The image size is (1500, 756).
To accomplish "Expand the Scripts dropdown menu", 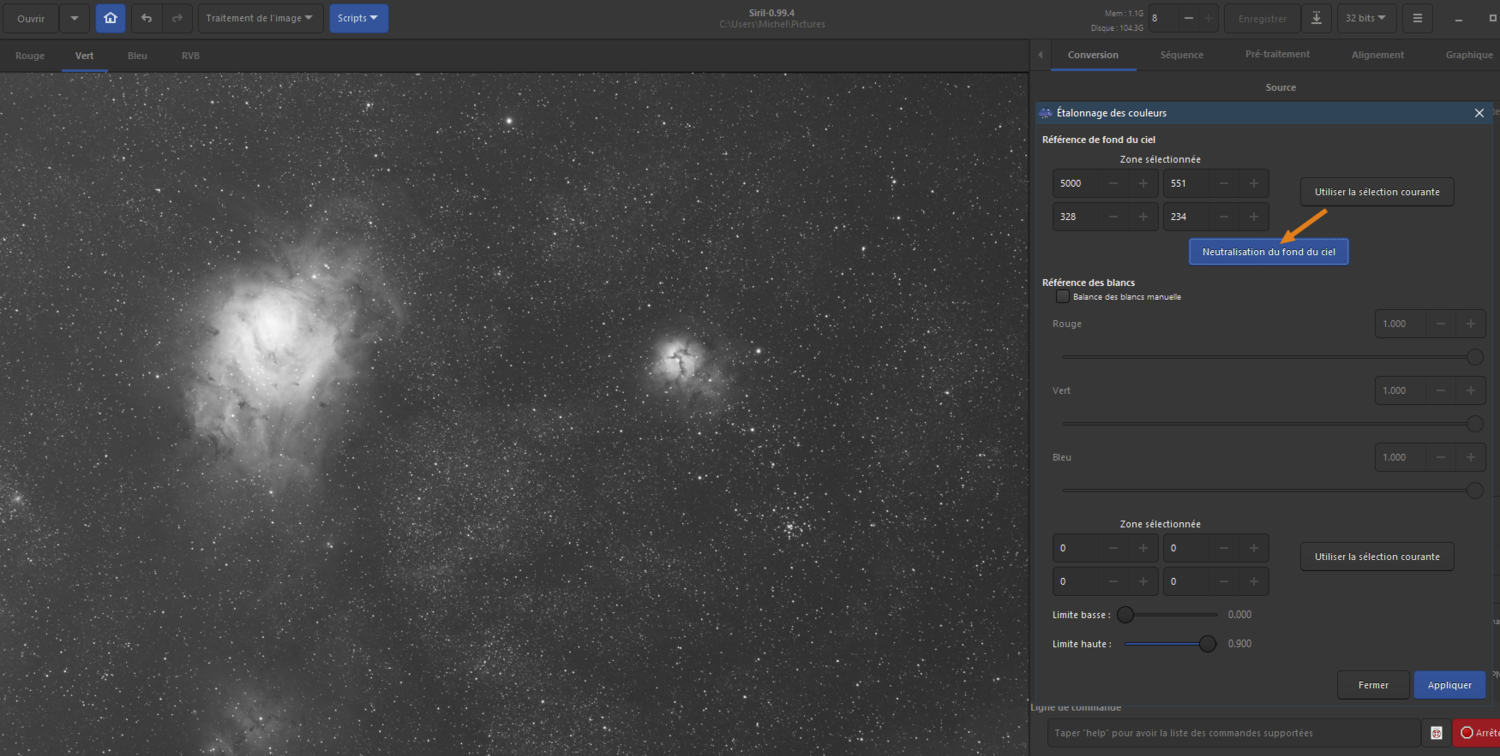I will (358, 18).
